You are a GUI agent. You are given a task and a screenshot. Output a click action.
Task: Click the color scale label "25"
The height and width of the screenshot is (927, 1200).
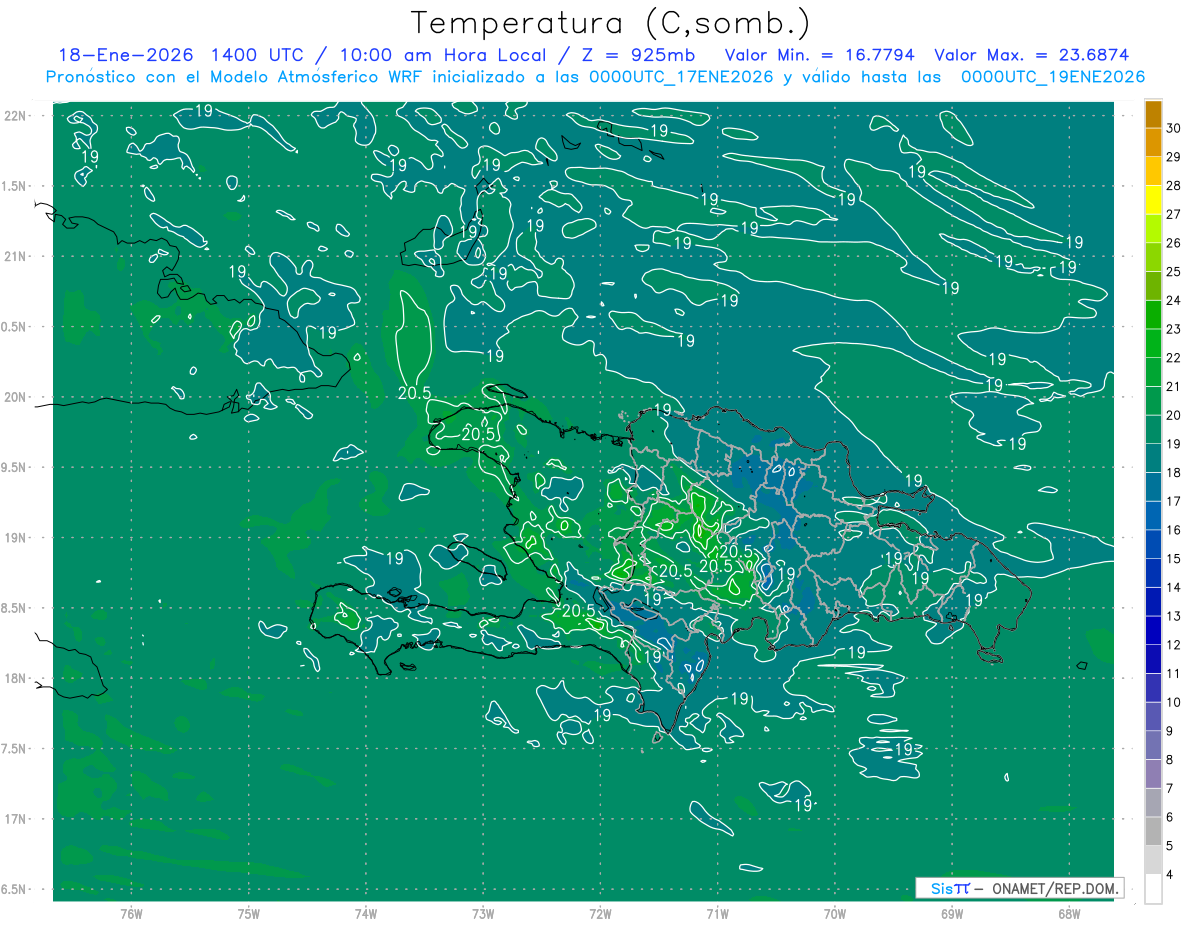1173,272
